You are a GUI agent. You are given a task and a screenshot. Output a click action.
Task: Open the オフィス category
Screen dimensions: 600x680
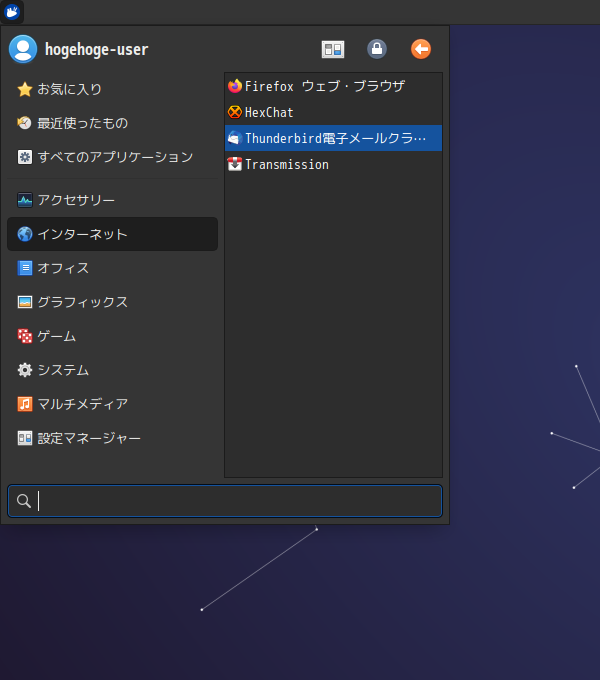click(x=112, y=268)
